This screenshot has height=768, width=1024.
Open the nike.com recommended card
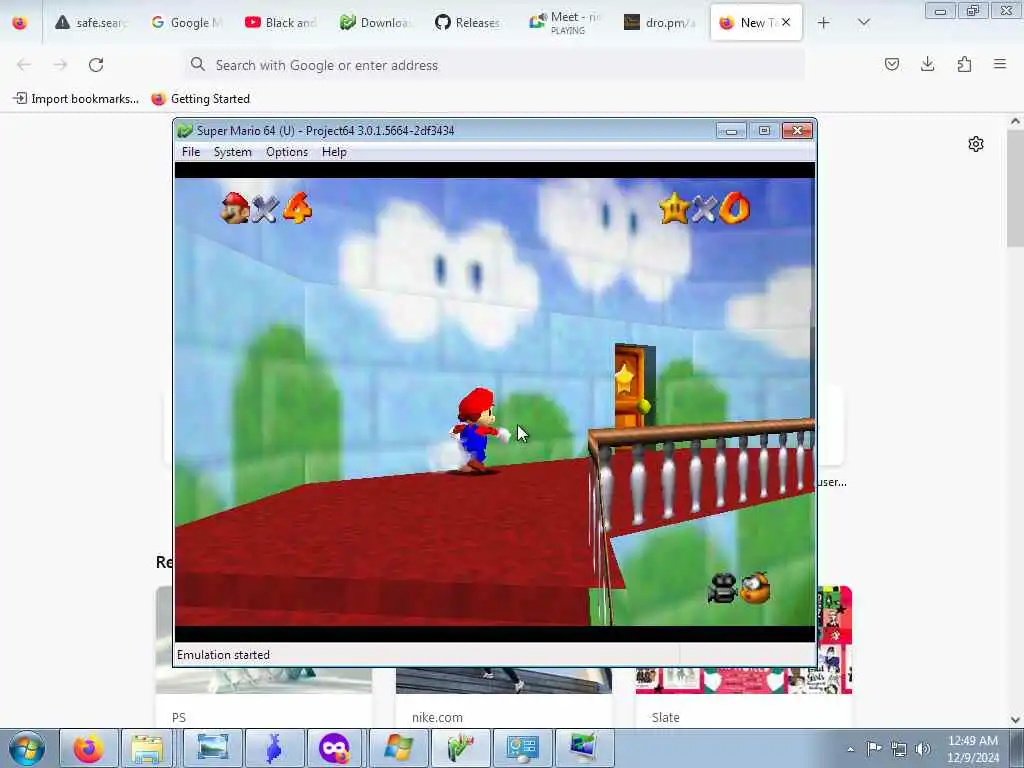pos(504,699)
